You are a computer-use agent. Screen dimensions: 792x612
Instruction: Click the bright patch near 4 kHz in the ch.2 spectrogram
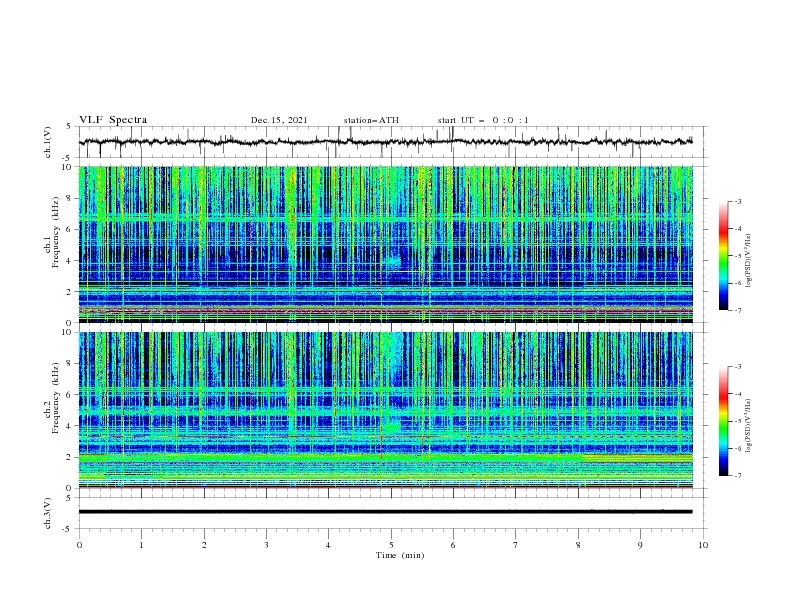tap(392, 427)
